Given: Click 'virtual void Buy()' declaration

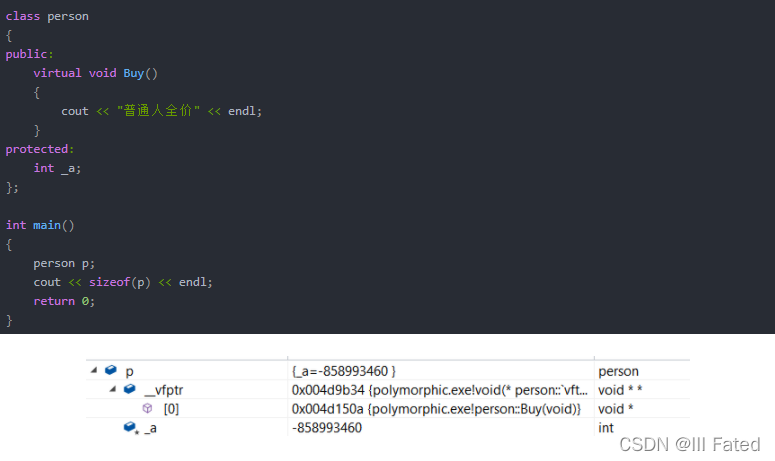Looking at the screenshot, I should click(95, 73).
